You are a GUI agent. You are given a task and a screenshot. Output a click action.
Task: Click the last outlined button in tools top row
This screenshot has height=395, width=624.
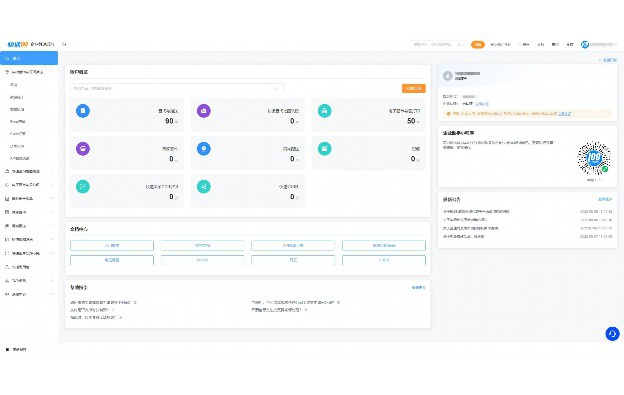point(384,245)
